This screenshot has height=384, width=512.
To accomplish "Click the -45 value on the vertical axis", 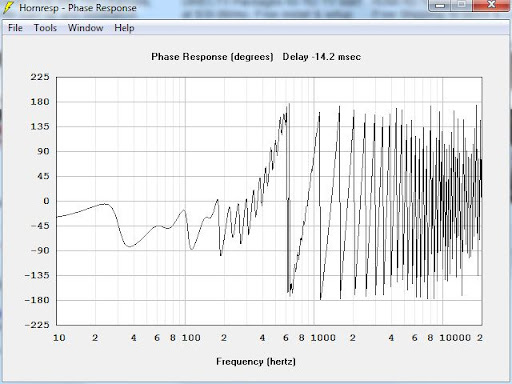I will click(x=40, y=226).
